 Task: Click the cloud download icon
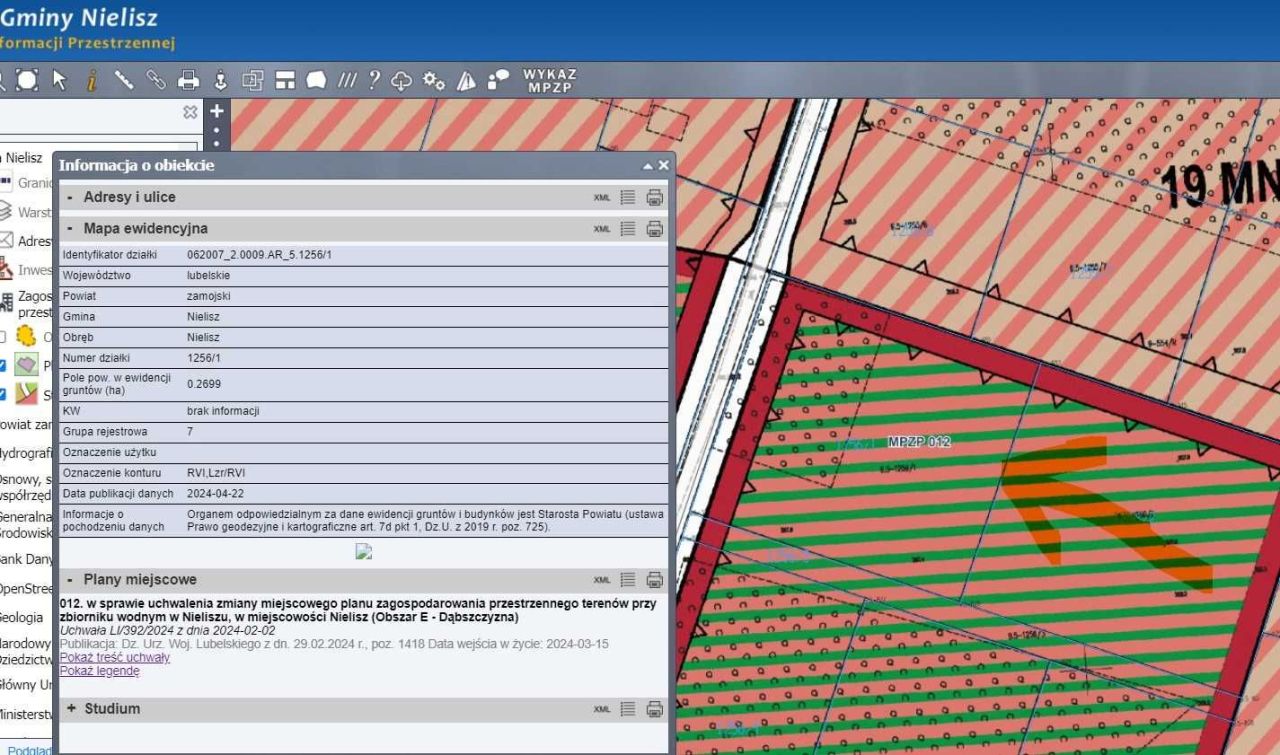coord(402,81)
